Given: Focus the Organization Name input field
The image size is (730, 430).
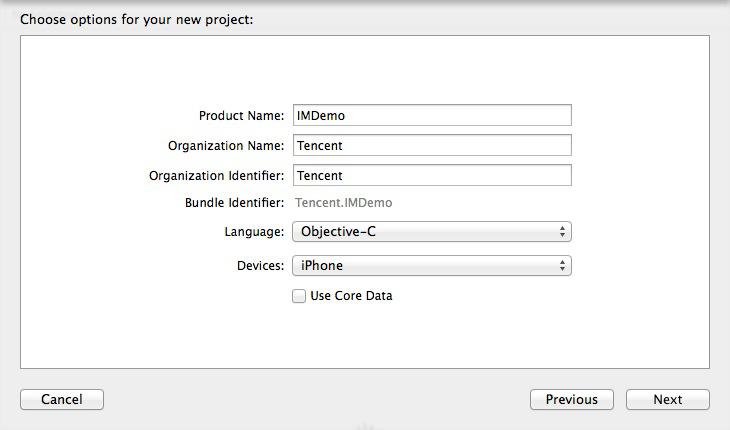Looking at the screenshot, I should click(x=431, y=145).
